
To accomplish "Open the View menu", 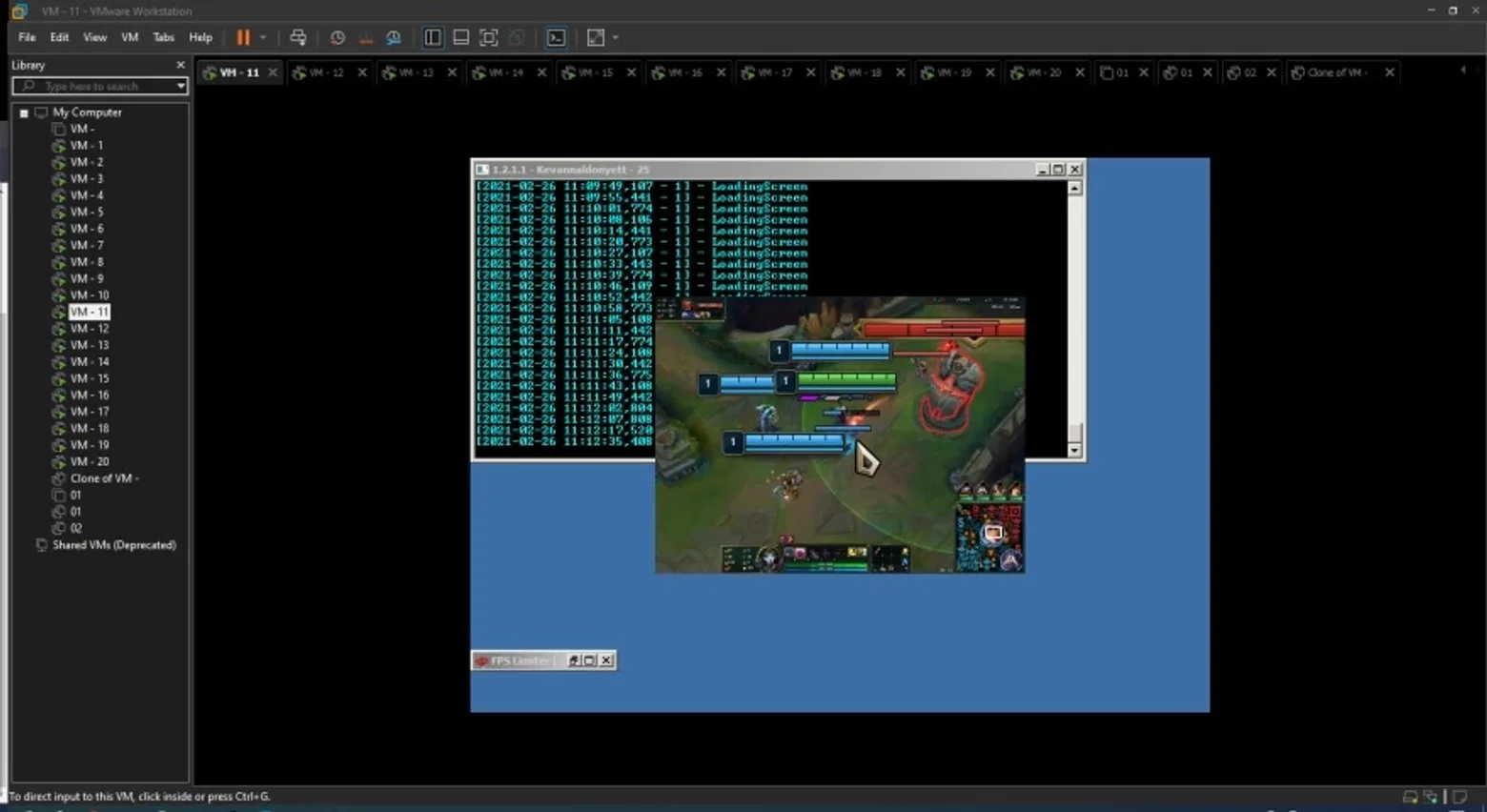I will pyautogui.click(x=94, y=37).
